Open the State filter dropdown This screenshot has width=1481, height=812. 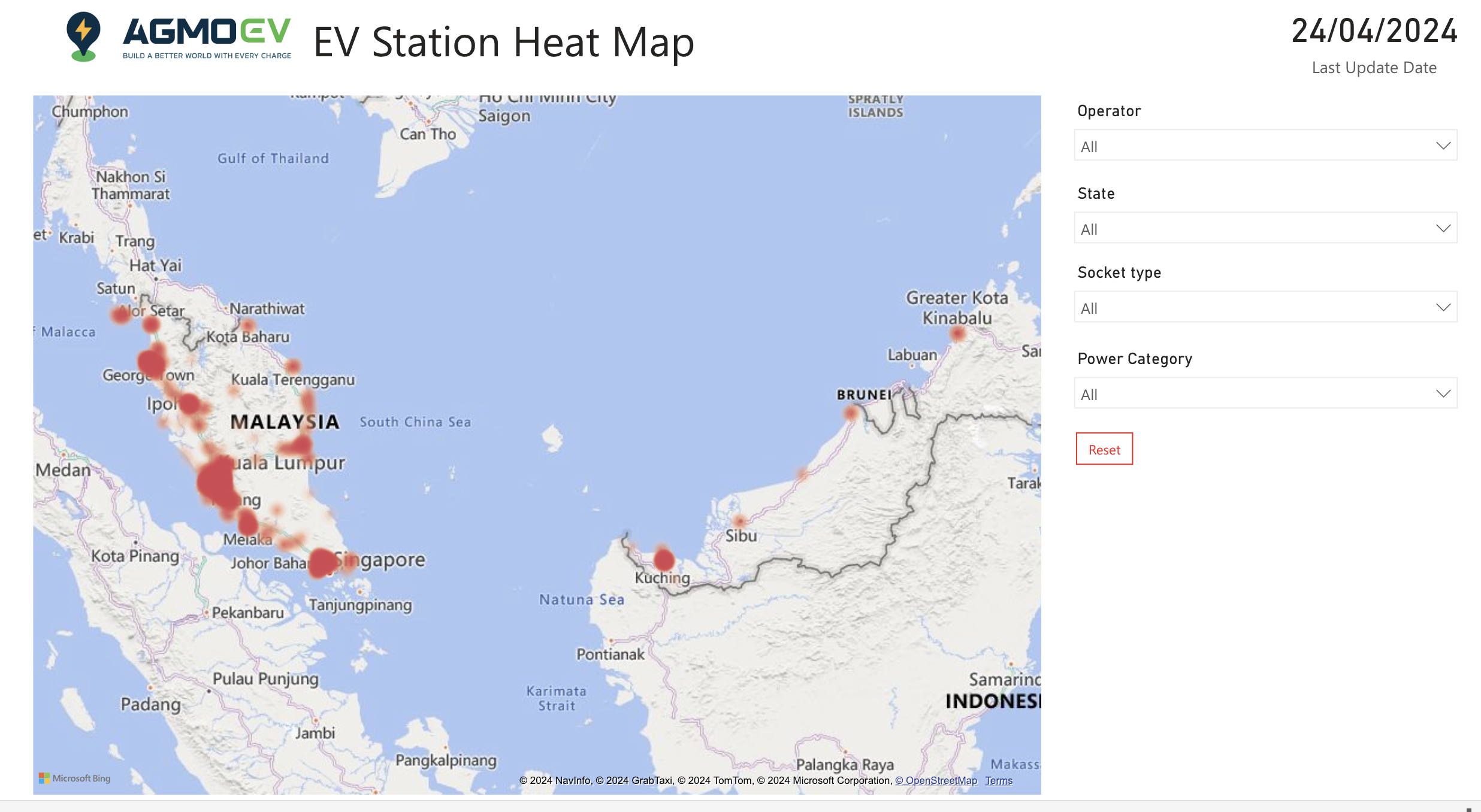pos(1265,228)
